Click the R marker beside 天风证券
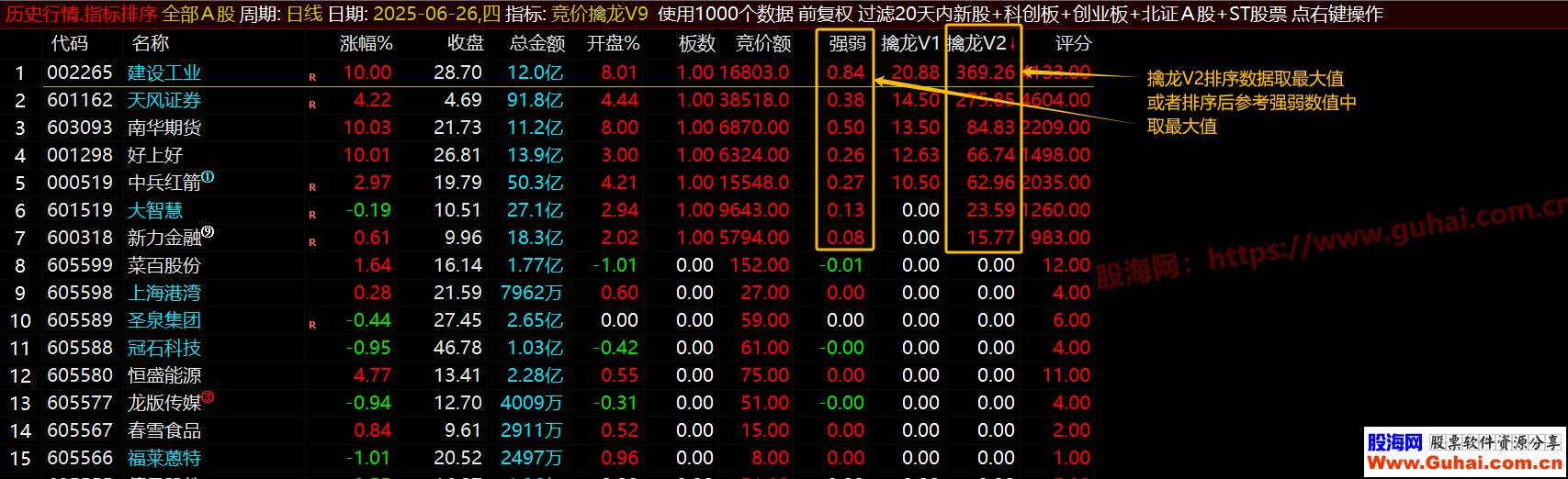1568x479 pixels. pyautogui.click(x=312, y=105)
